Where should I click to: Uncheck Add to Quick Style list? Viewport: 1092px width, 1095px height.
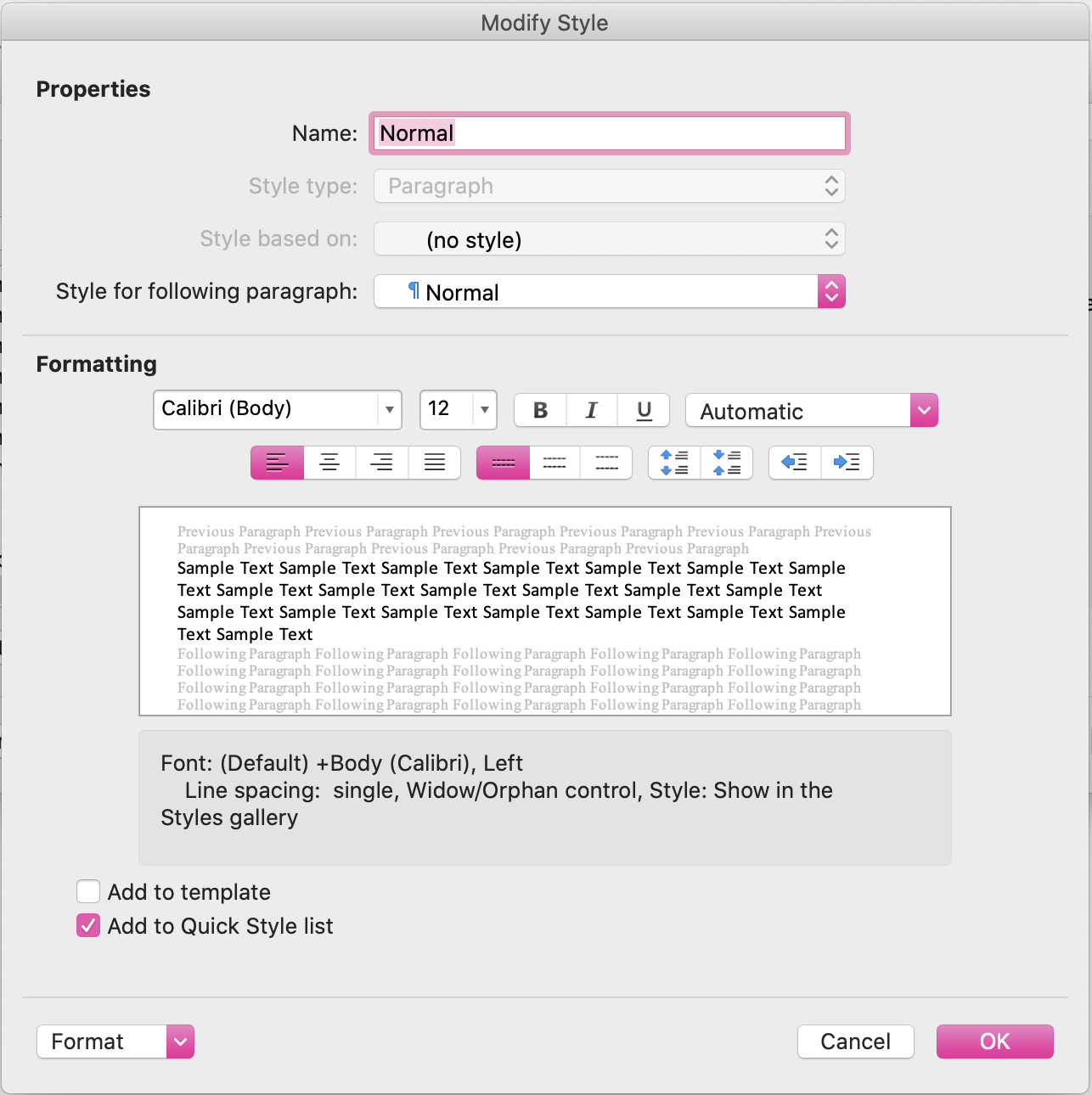tap(88, 925)
